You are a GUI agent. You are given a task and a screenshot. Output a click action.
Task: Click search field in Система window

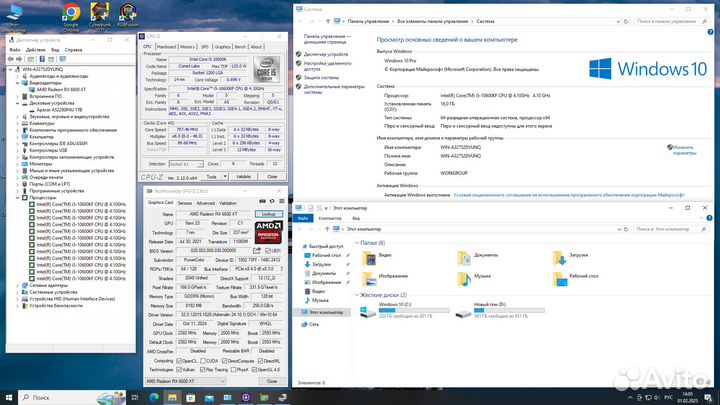point(671,22)
